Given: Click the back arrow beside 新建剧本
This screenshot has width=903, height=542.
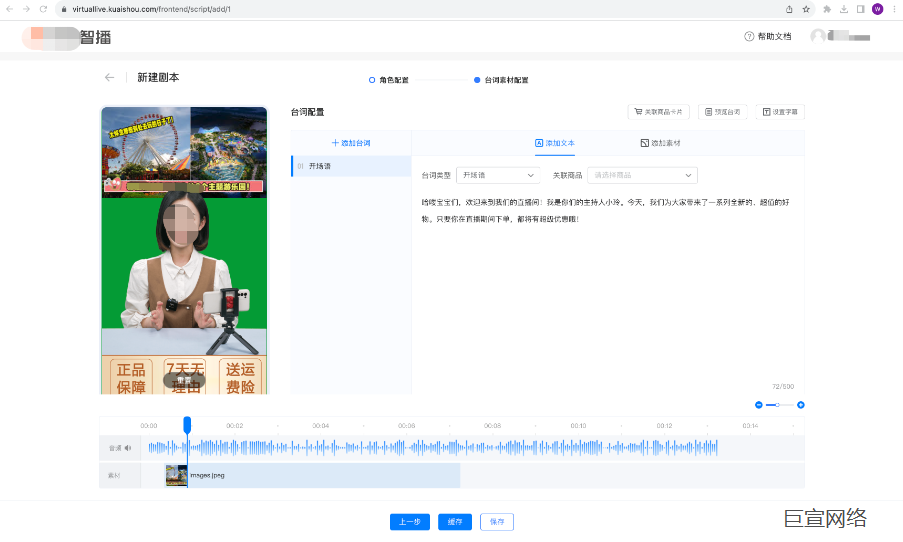Looking at the screenshot, I should tap(109, 77).
